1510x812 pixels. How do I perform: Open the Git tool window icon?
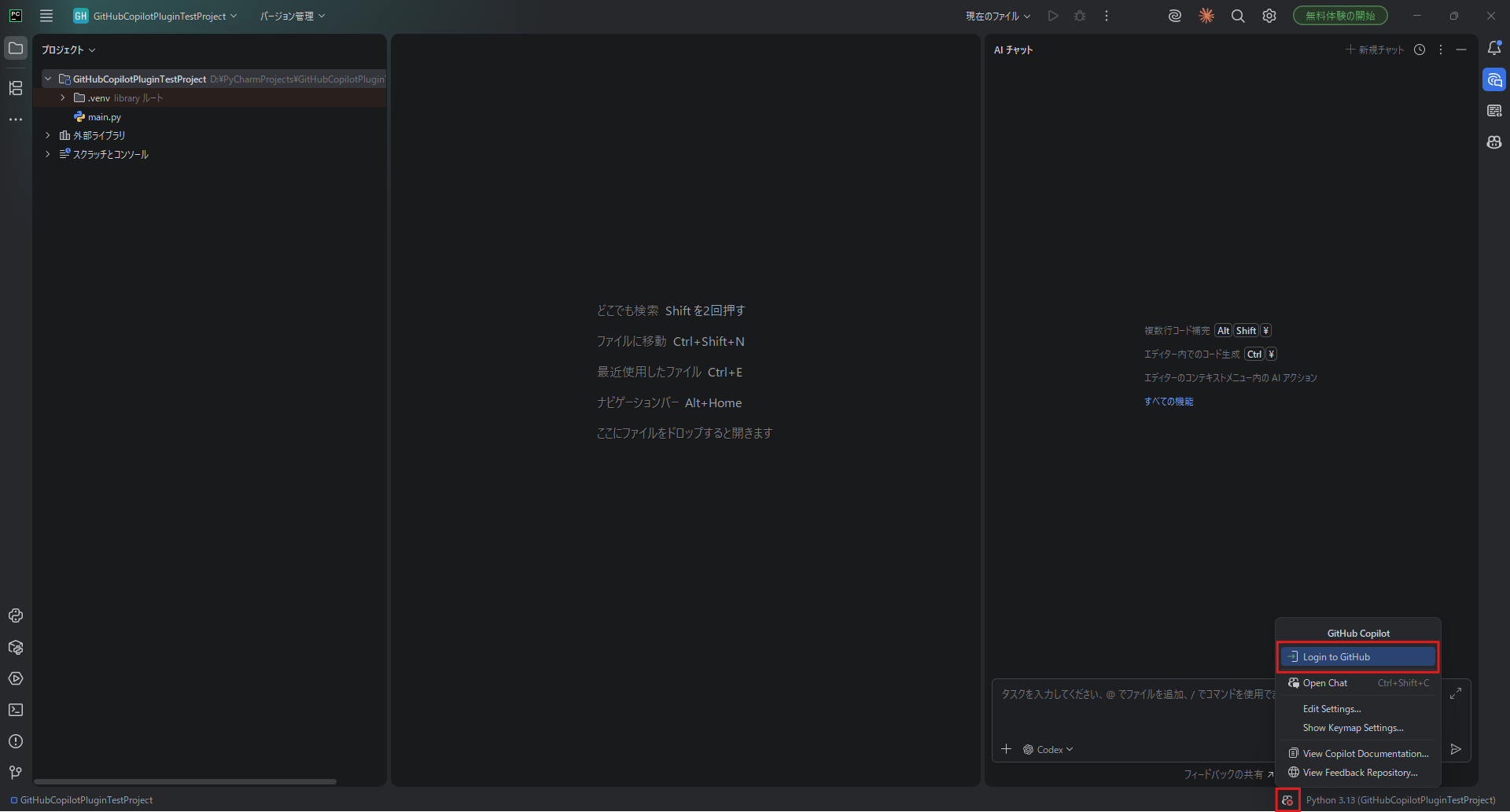click(16, 773)
